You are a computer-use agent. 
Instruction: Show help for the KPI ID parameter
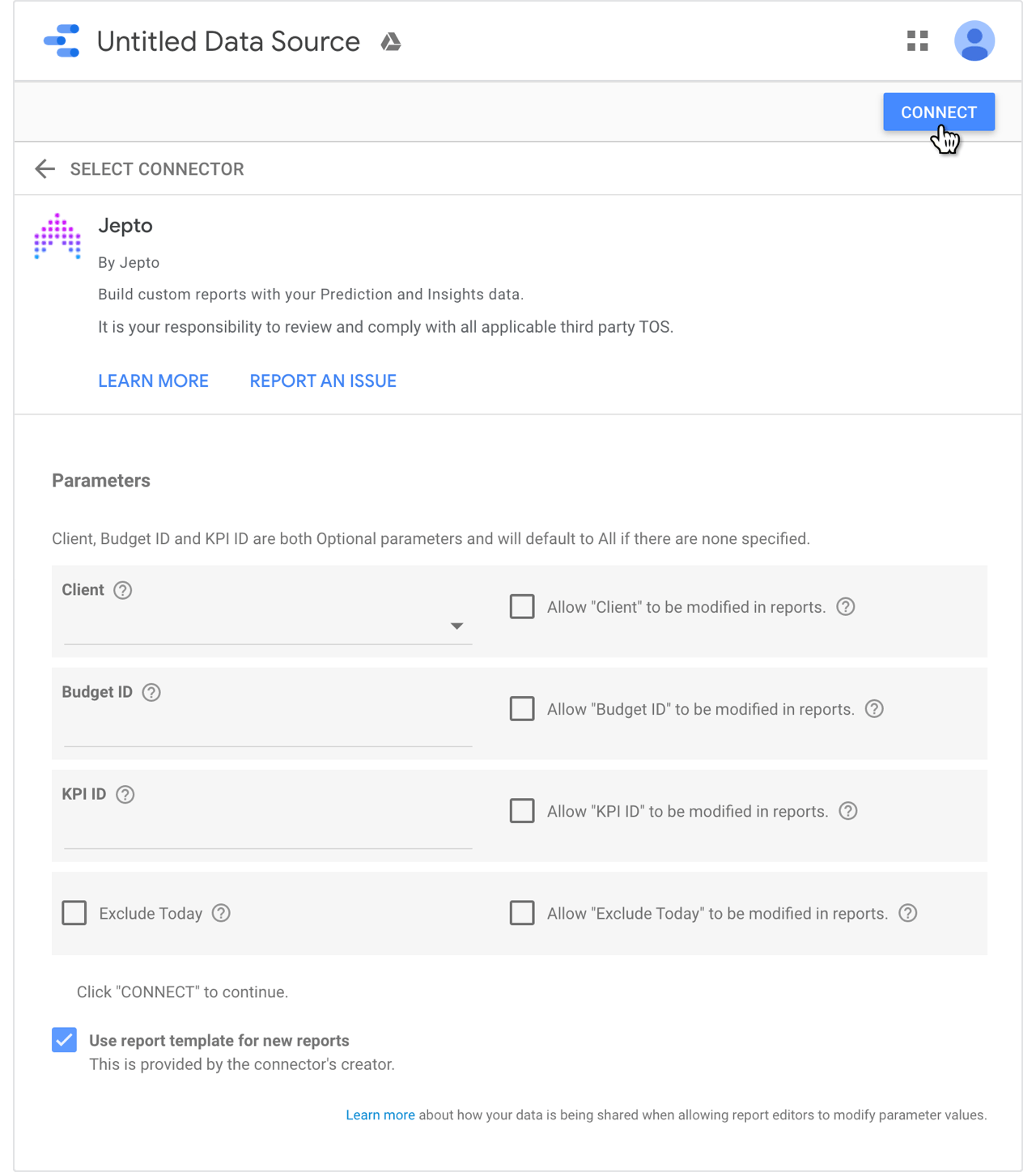[125, 794]
